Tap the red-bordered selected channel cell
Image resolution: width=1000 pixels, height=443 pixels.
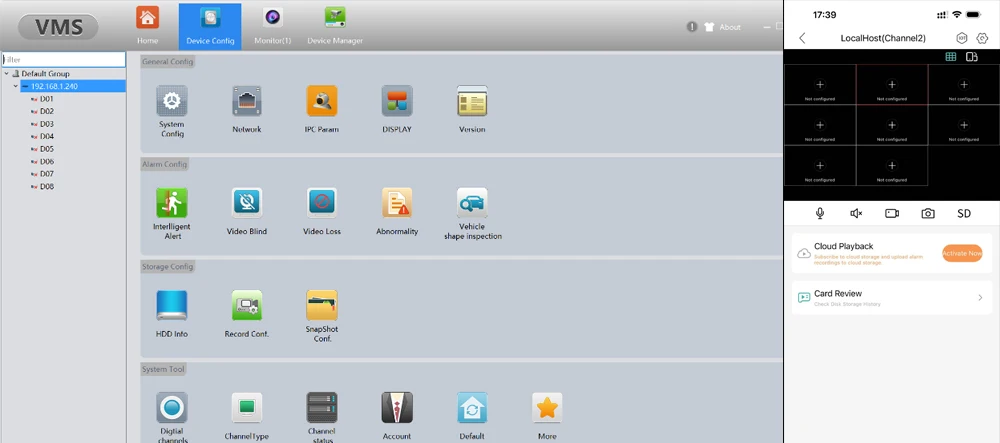(892, 85)
